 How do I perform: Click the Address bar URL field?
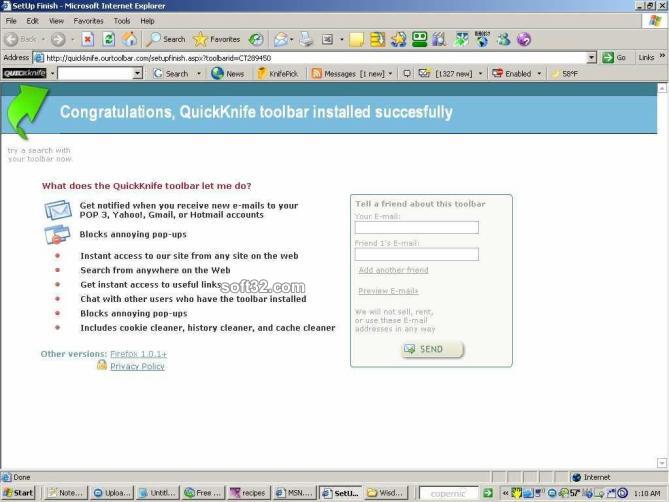pos(311,58)
